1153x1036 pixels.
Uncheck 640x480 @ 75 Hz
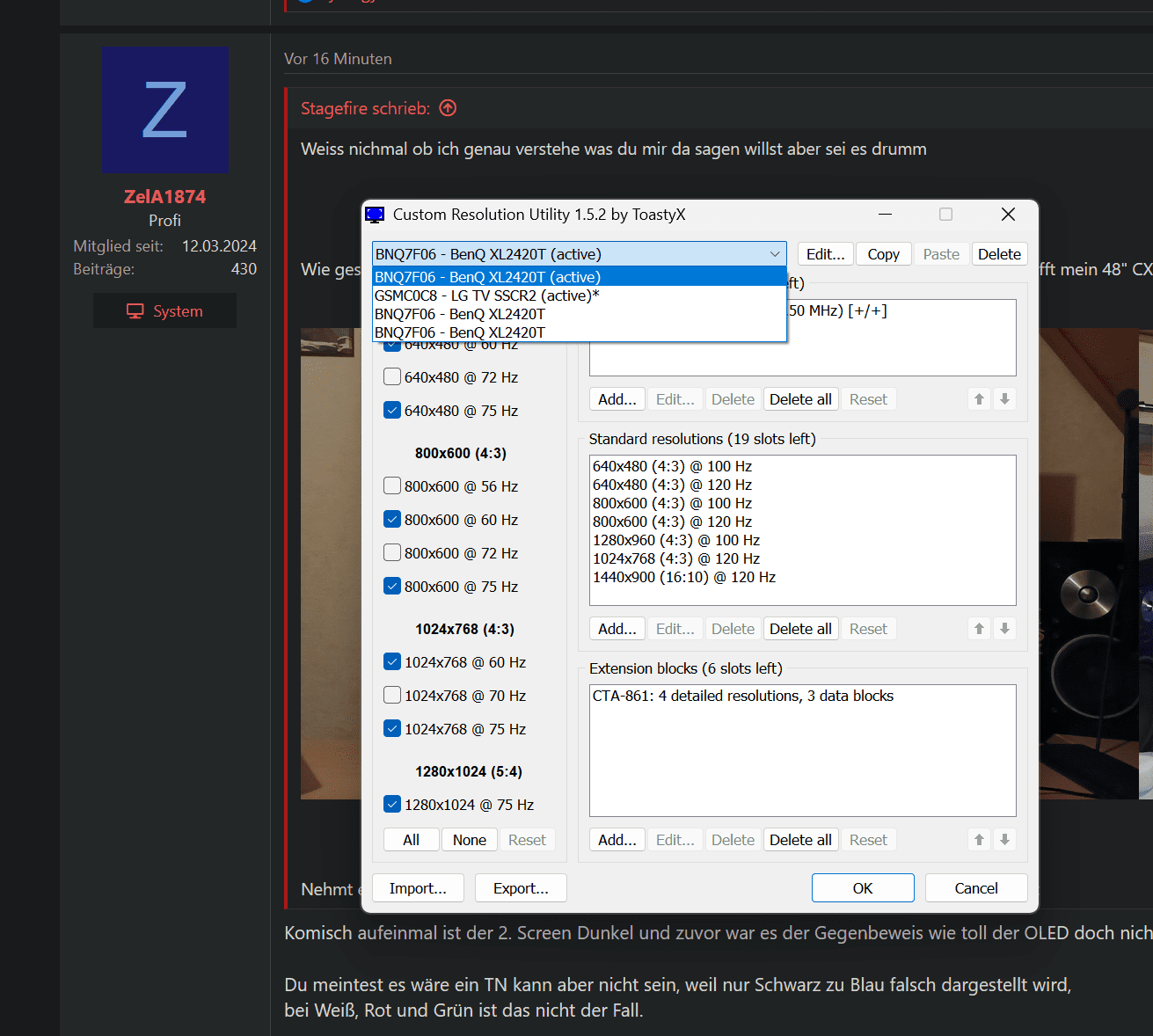(x=392, y=411)
